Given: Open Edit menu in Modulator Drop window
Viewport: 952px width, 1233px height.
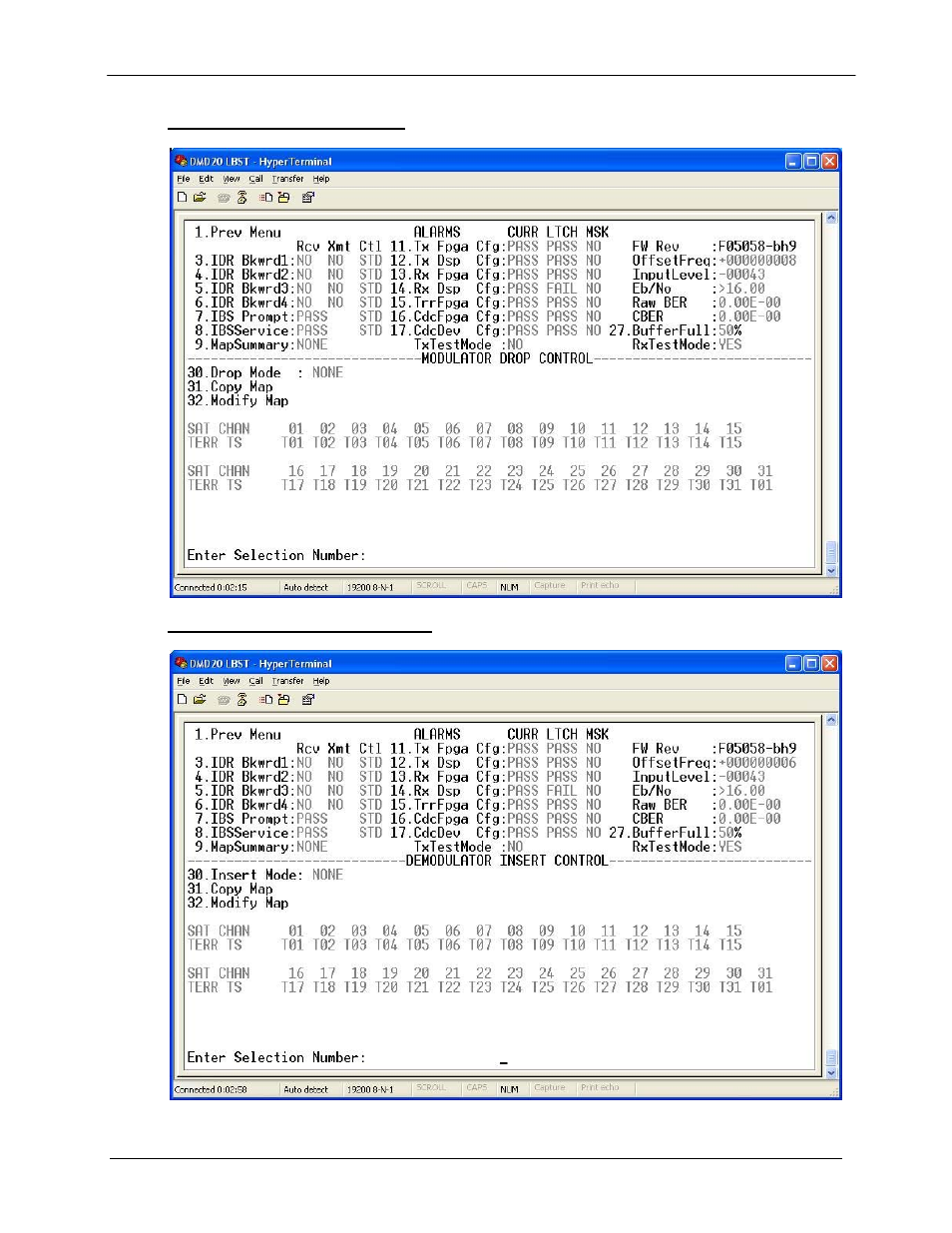Looking at the screenshot, I should click(x=206, y=180).
